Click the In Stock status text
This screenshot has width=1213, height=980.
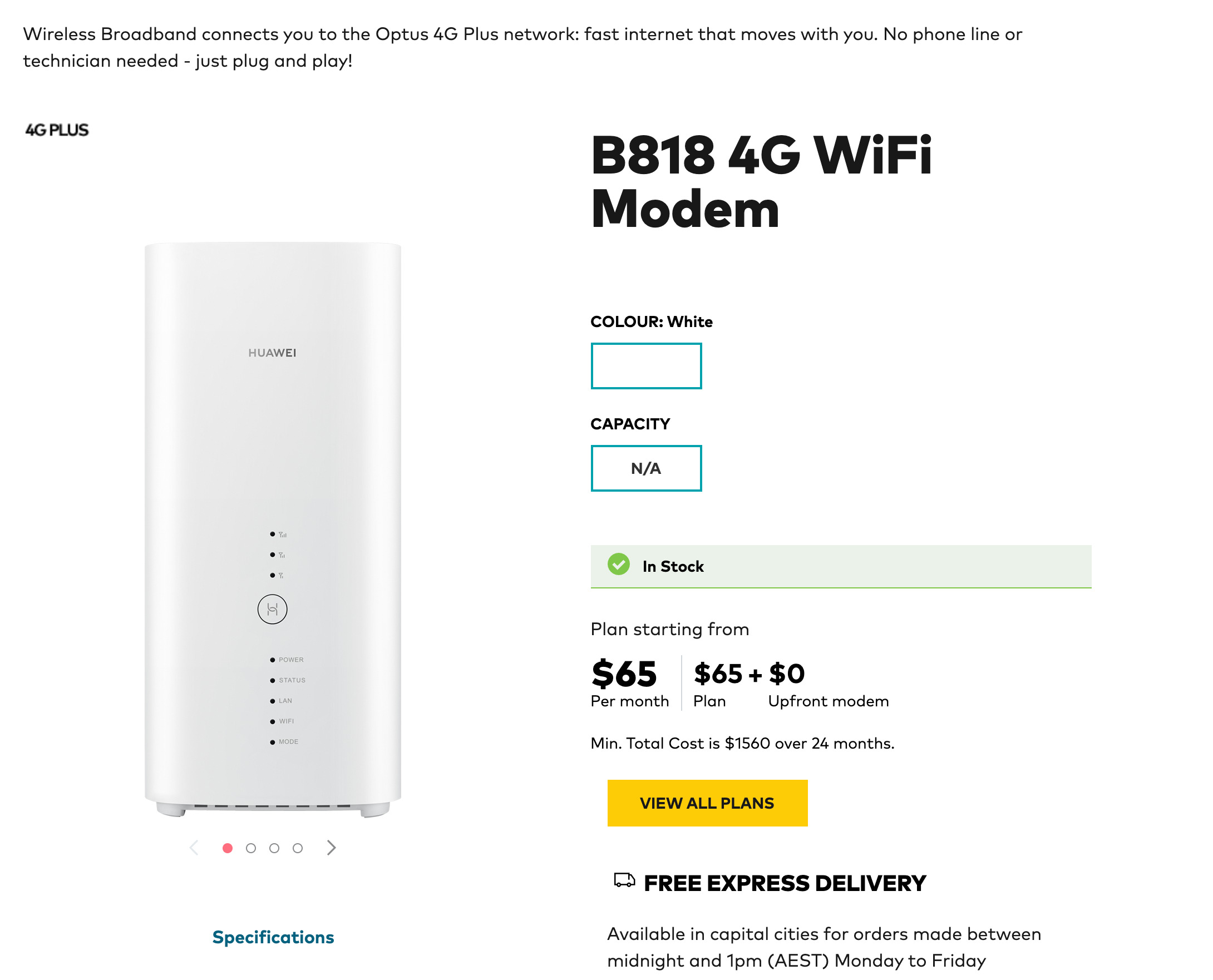[673, 567]
